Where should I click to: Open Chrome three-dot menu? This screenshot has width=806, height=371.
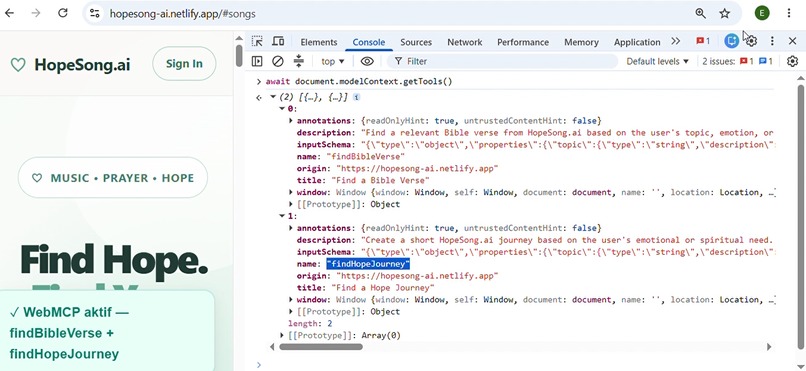click(789, 13)
